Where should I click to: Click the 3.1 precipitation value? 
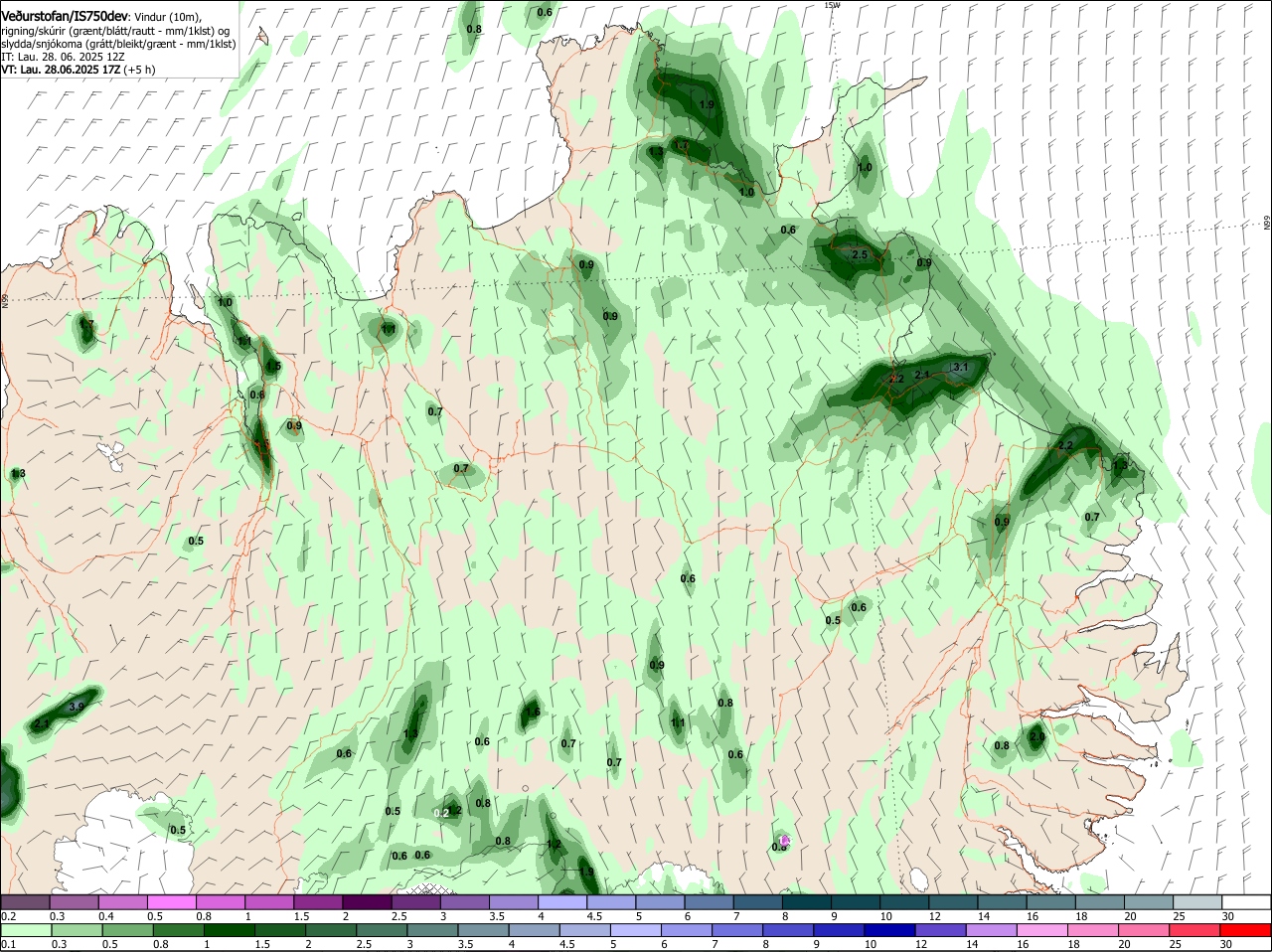960,368
